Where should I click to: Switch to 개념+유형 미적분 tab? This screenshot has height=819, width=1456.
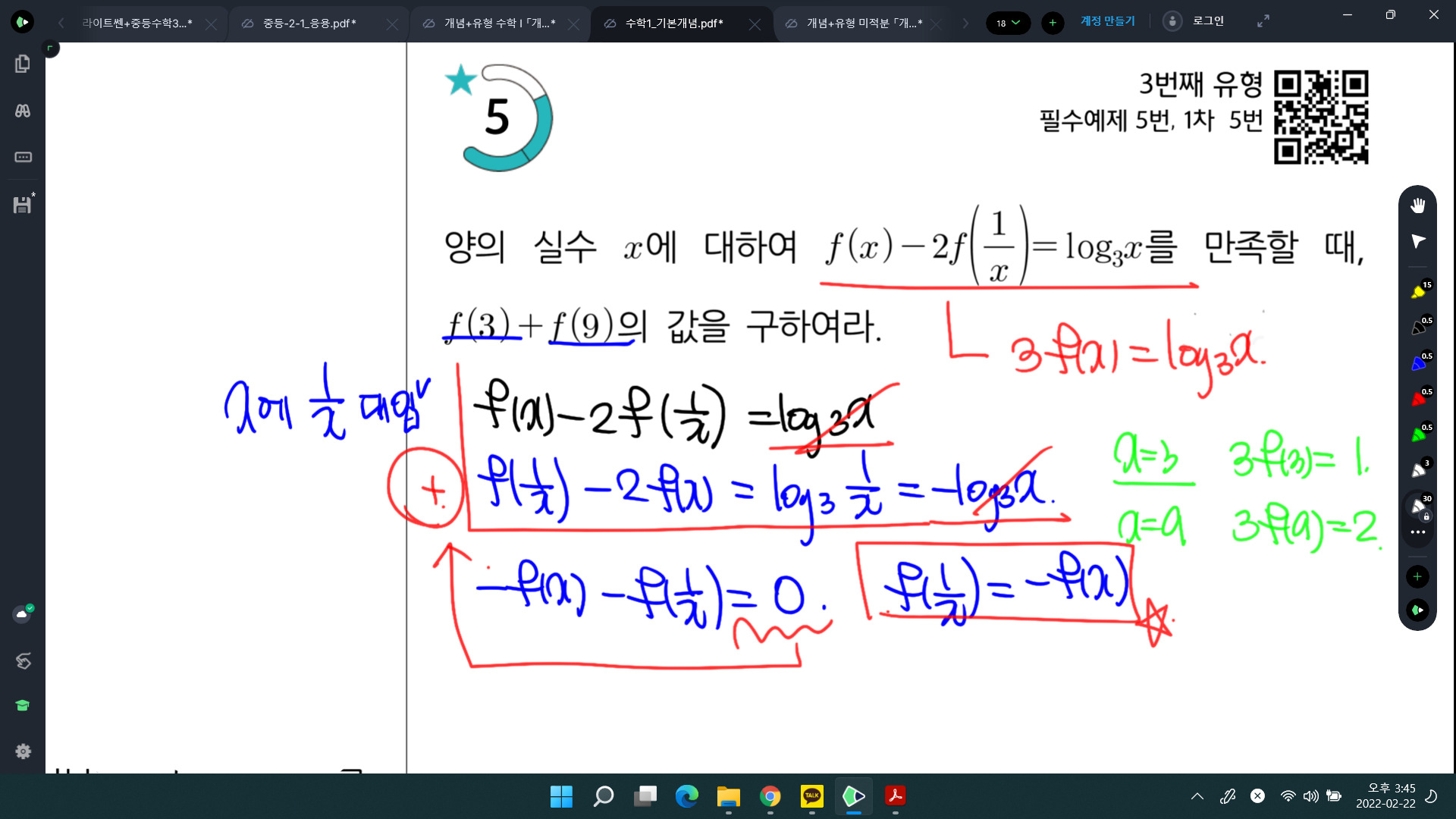coord(864,24)
